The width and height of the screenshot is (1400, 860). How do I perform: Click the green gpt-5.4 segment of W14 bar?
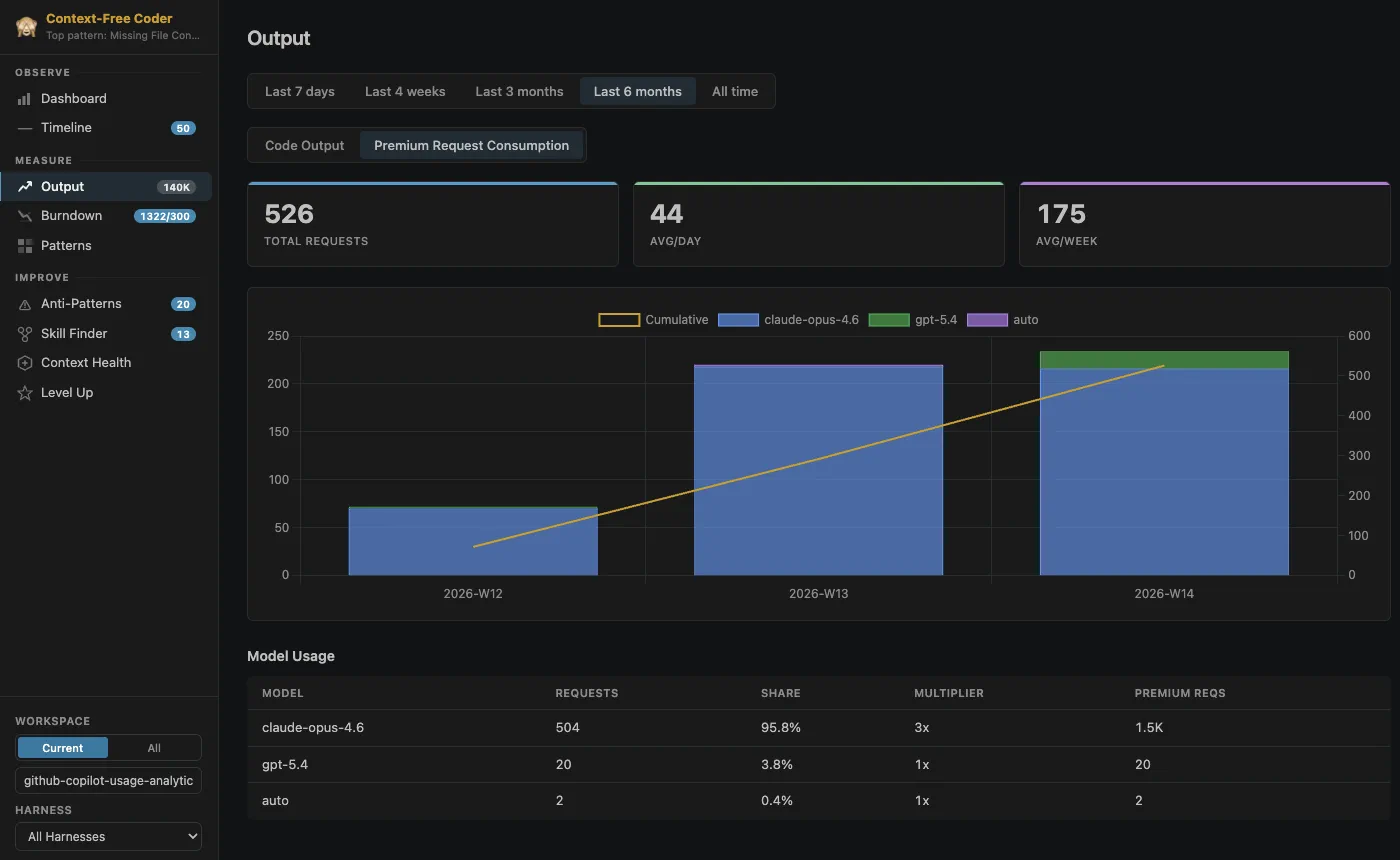(1164, 360)
